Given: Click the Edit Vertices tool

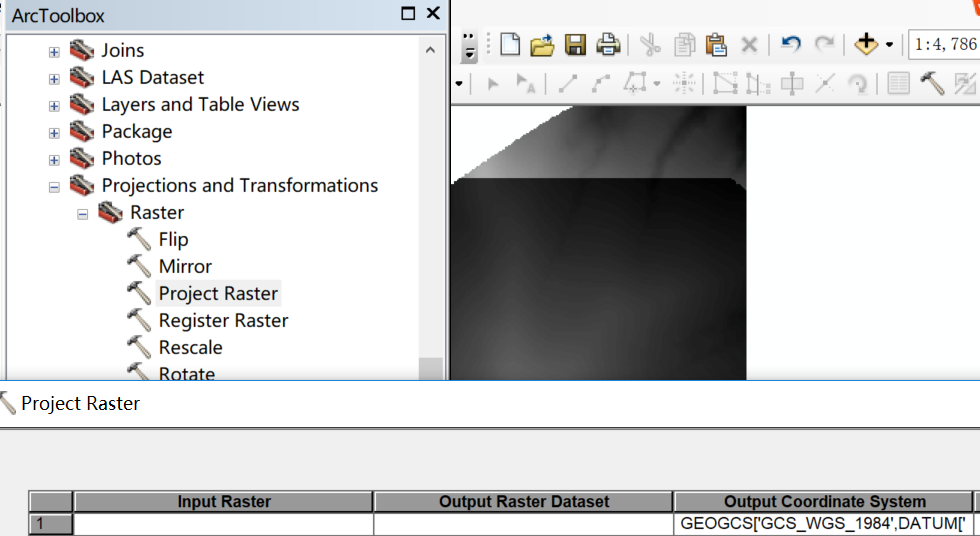Looking at the screenshot, I should [725, 83].
